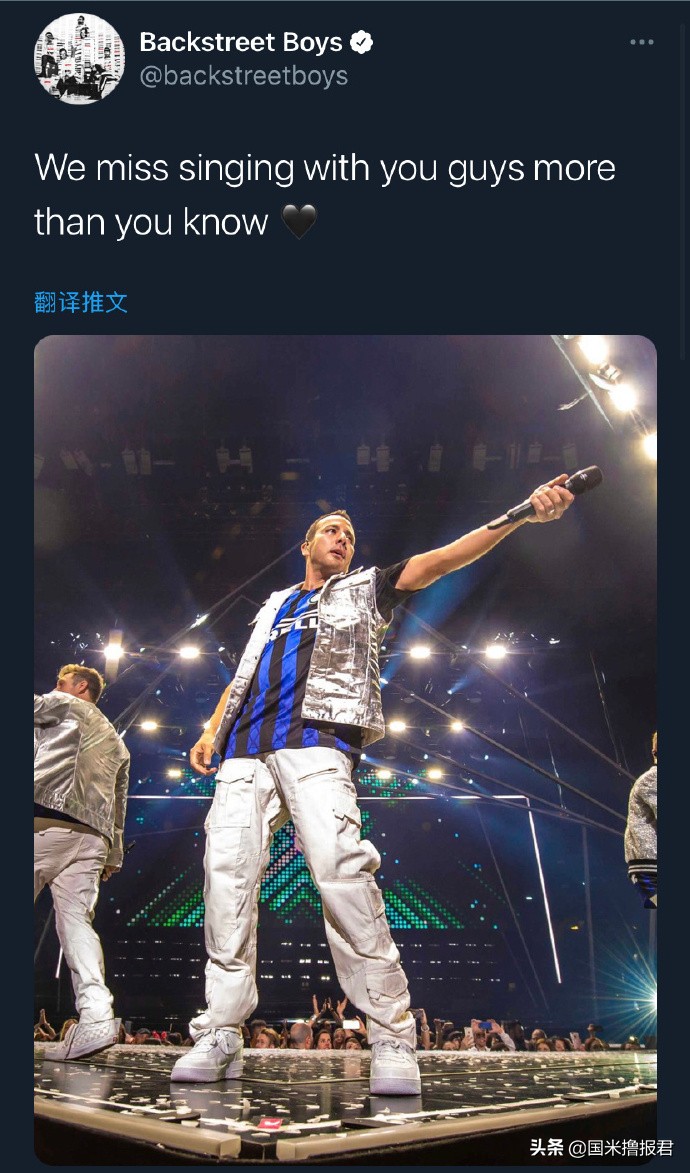Open the Backstreet Boys profile avatar
The width and height of the screenshot is (690, 1173).
tap(79, 59)
